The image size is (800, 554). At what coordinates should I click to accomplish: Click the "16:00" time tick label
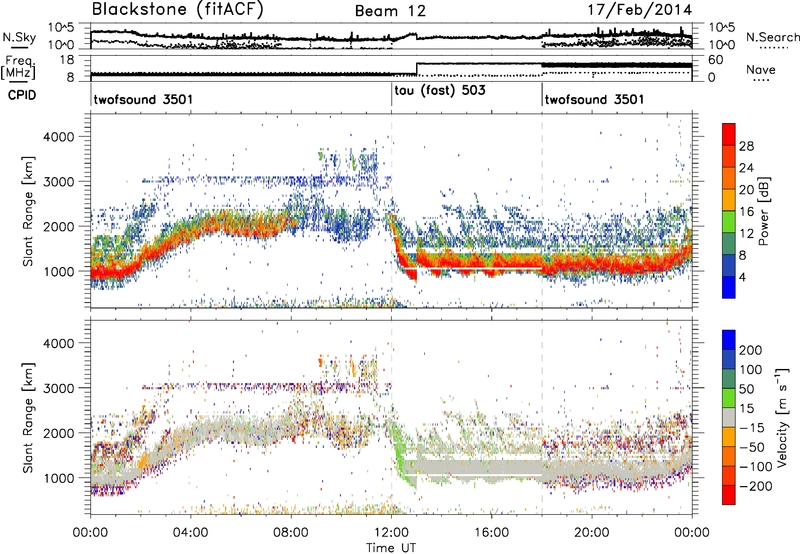[x=491, y=533]
